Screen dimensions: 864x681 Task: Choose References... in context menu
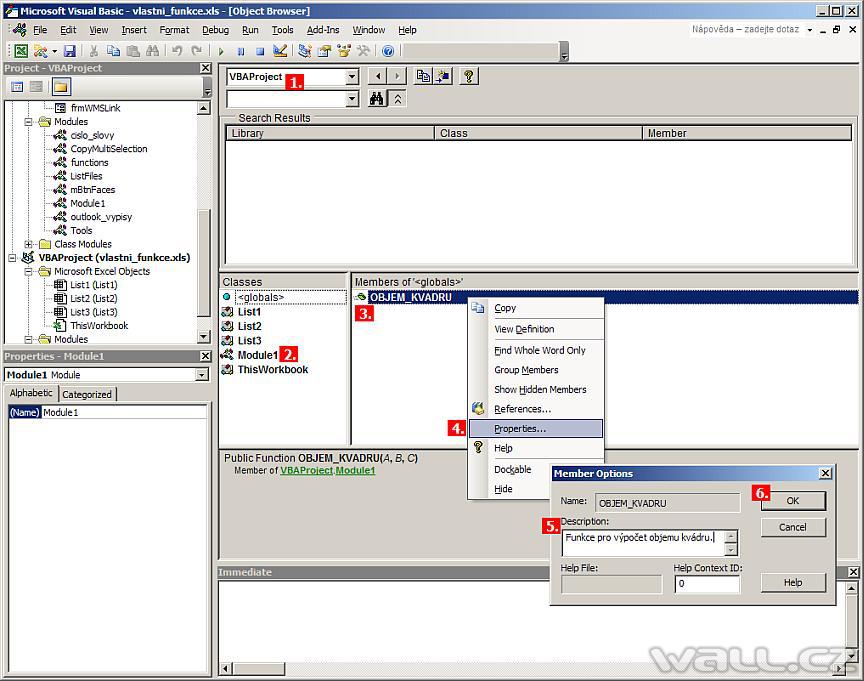pos(536,409)
